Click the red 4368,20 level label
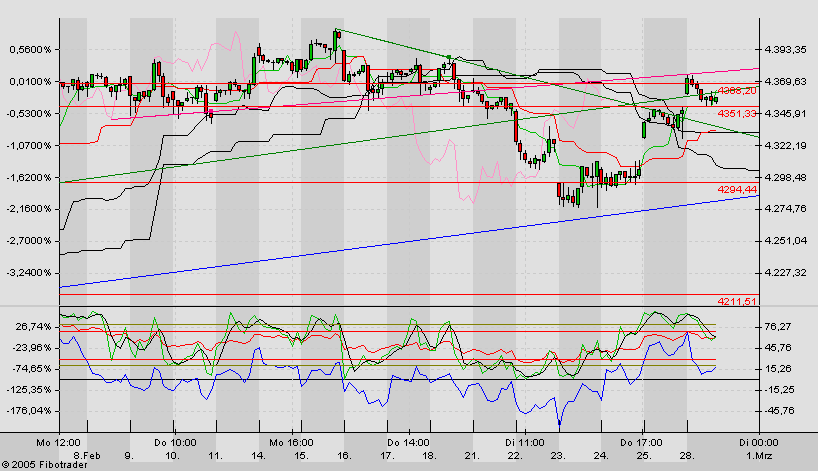Image resolution: width=818 pixels, height=471 pixels. click(x=737, y=91)
